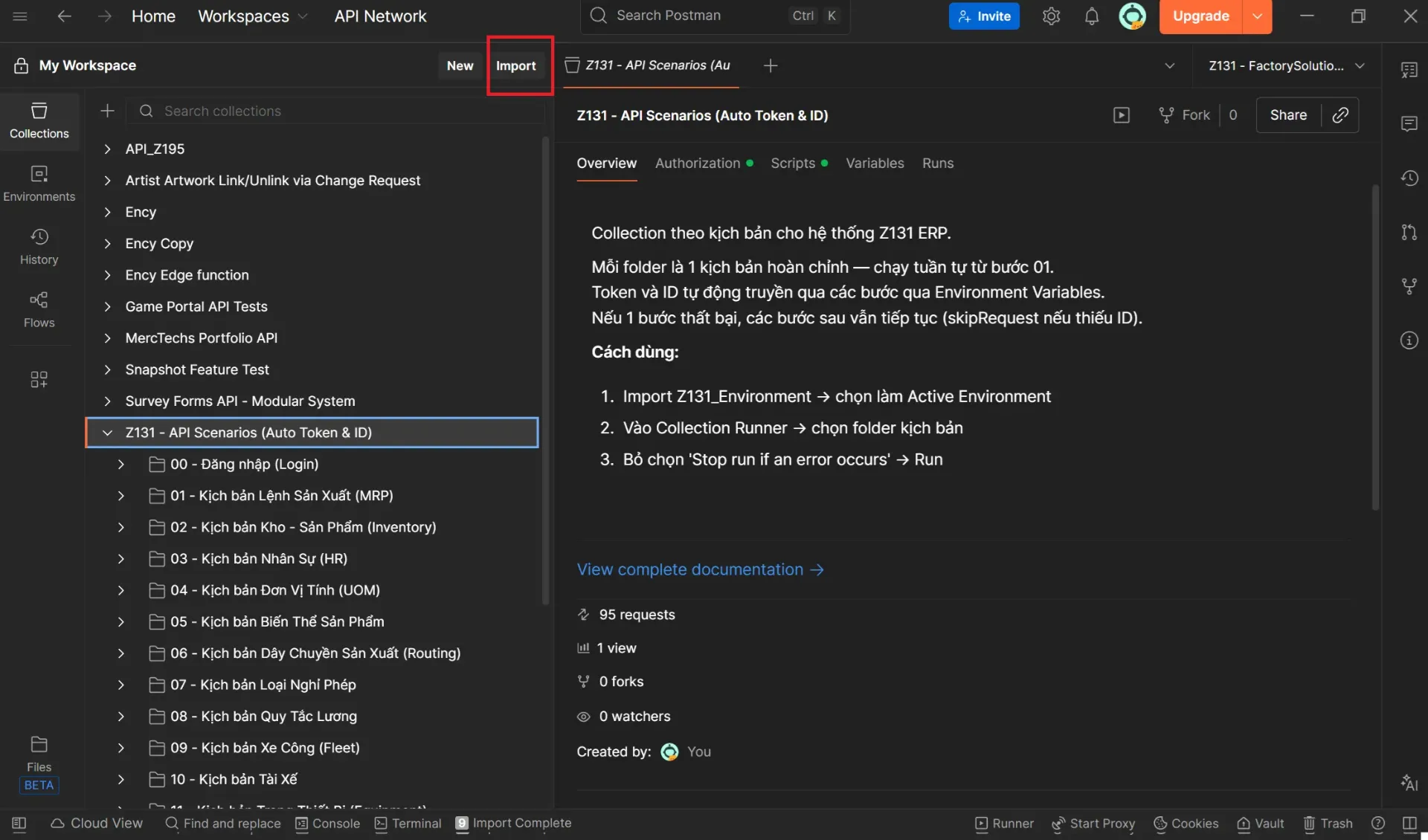Switch to the Variables tab

pyautogui.click(x=875, y=164)
